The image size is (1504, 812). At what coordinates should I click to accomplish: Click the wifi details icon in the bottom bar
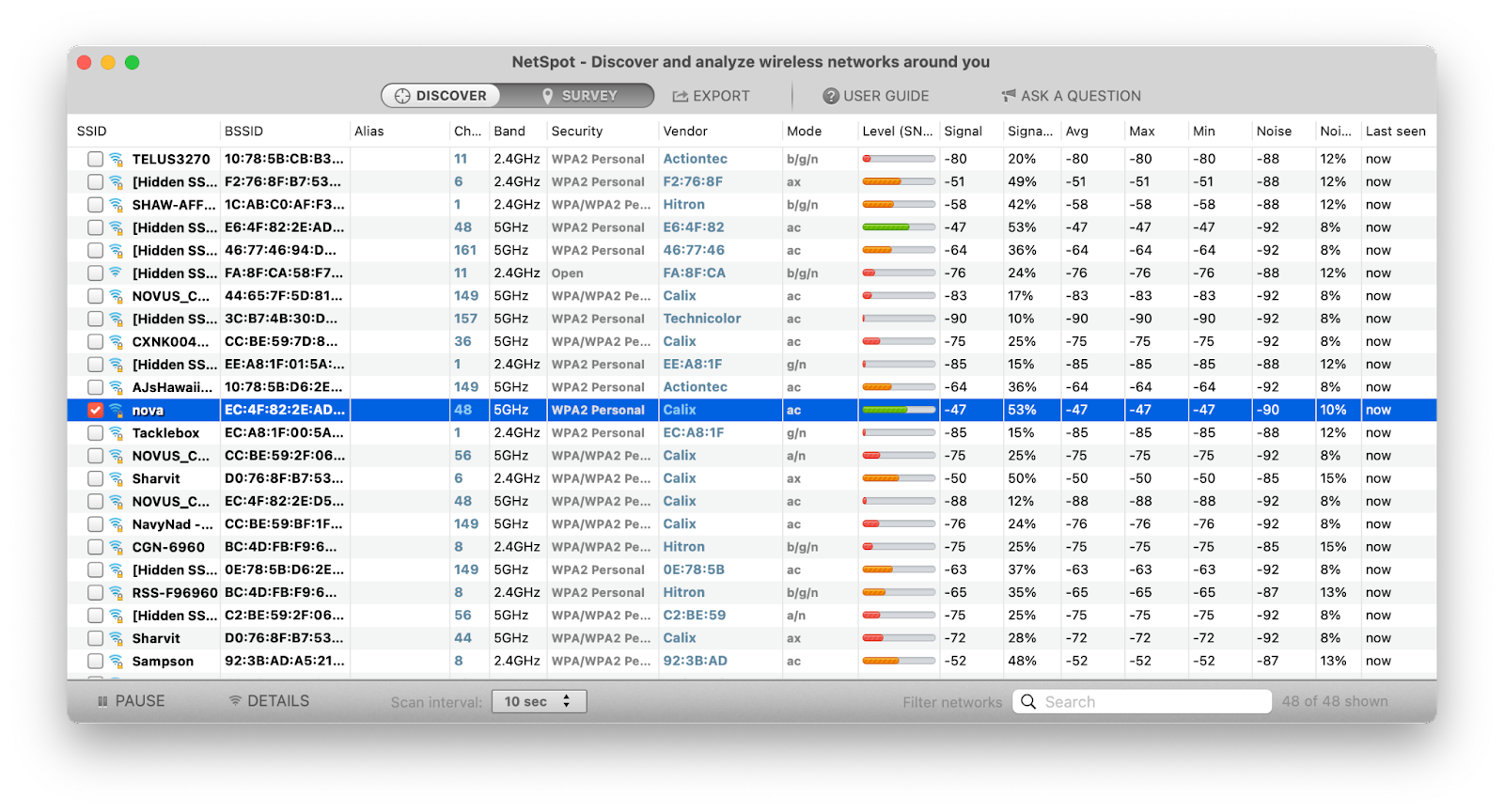[235, 701]
